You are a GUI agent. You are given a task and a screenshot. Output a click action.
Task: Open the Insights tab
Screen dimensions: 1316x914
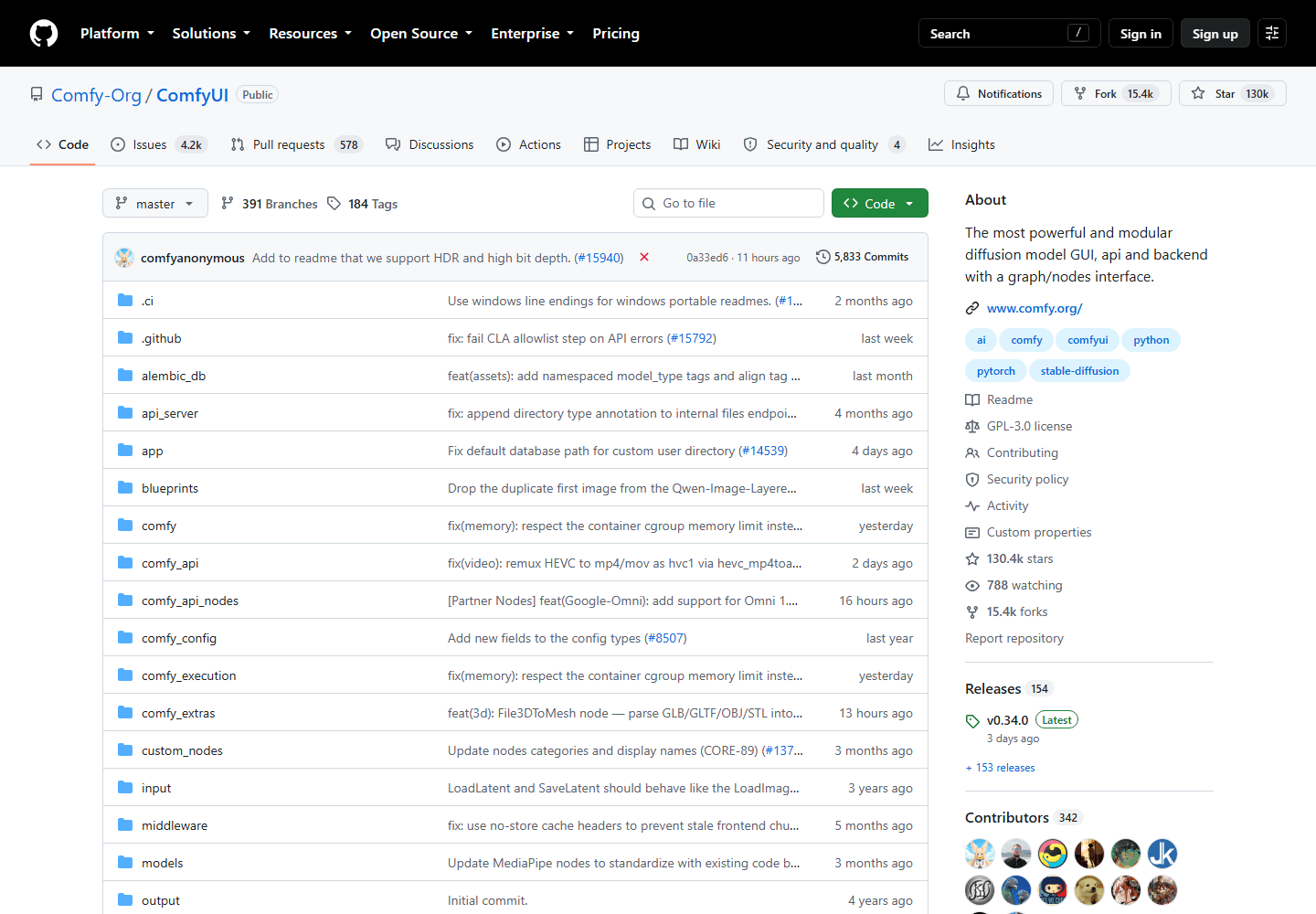pos(961,144)
